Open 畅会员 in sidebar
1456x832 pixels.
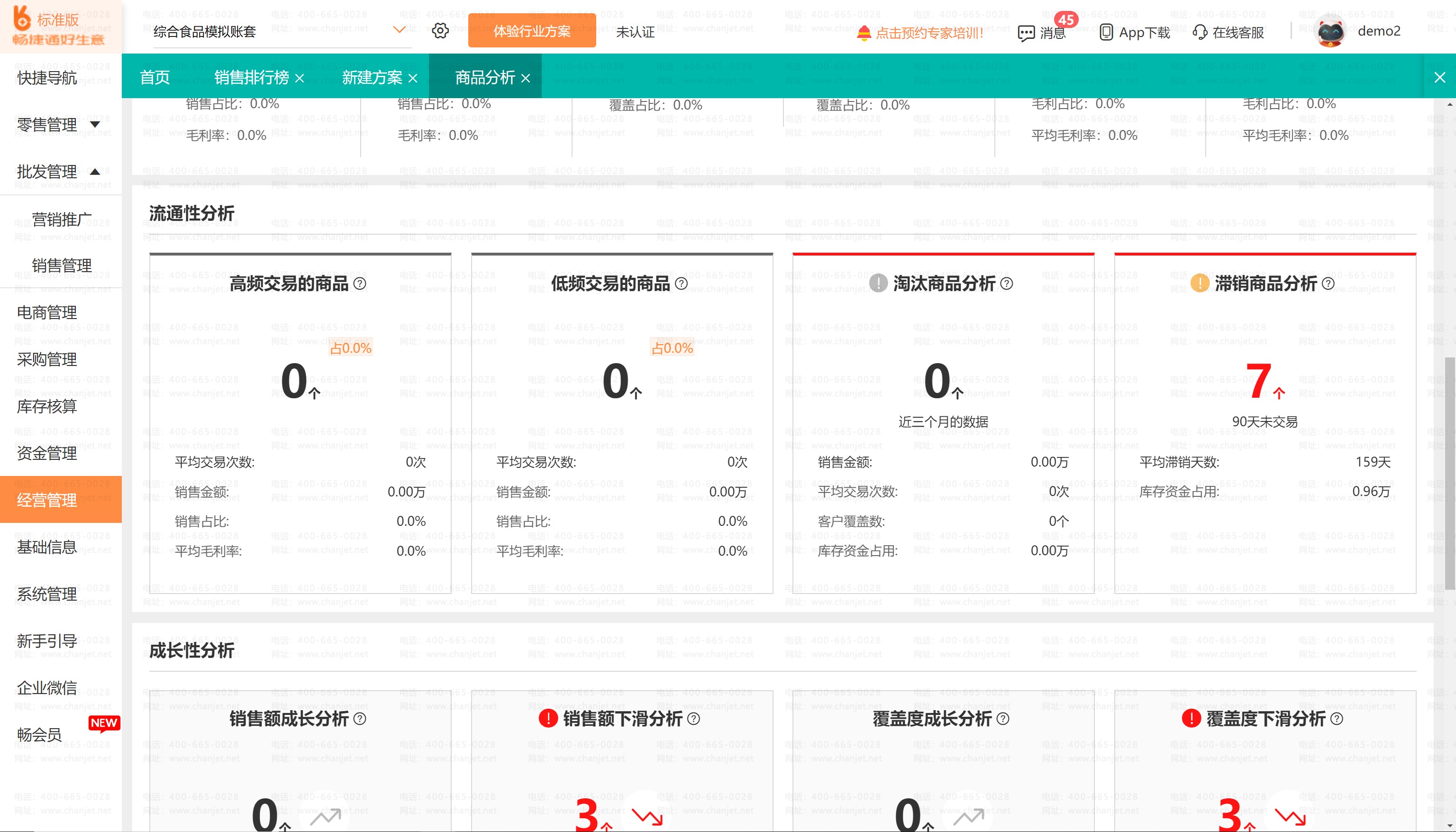[39, 734]
